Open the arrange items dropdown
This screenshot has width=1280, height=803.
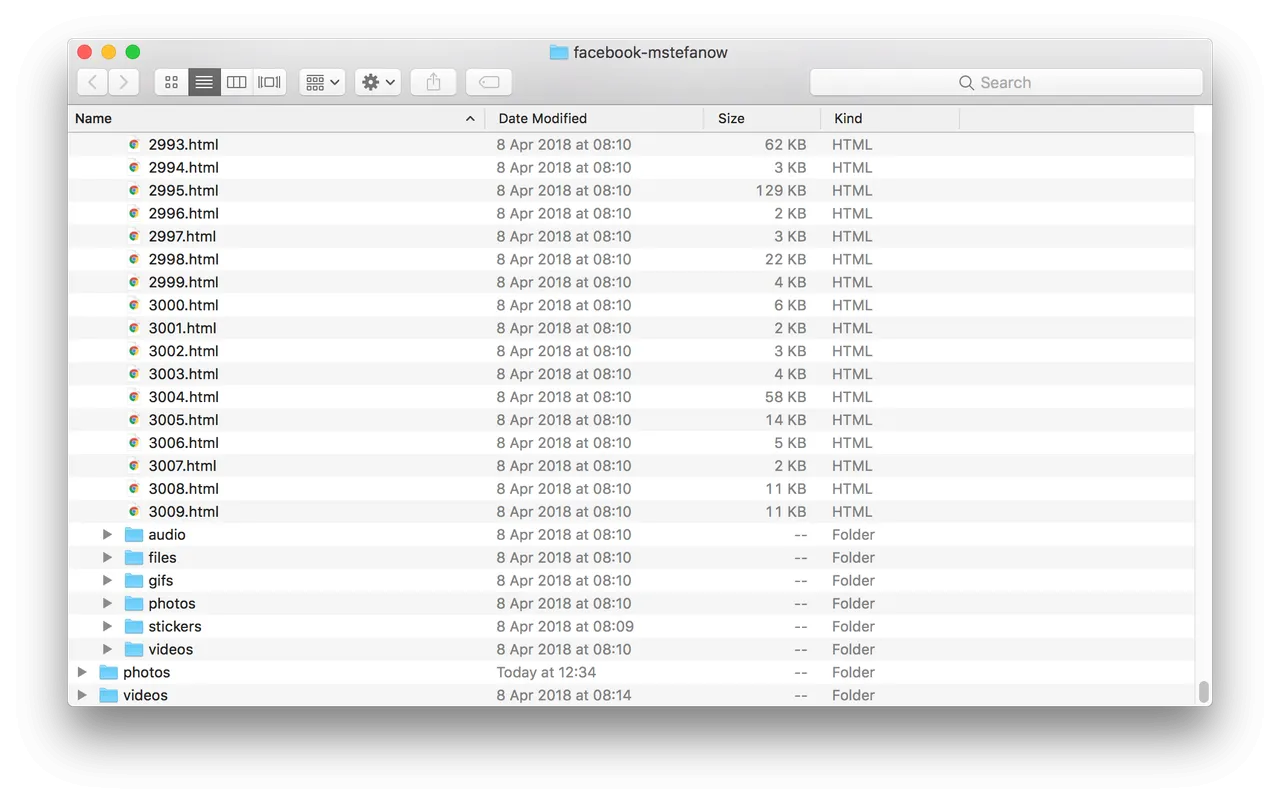coord(322,82)
